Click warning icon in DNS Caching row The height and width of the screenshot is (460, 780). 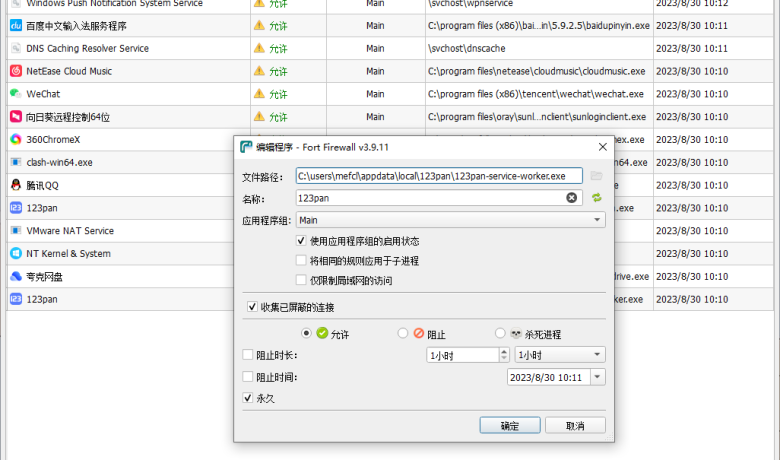pos(259,48)
